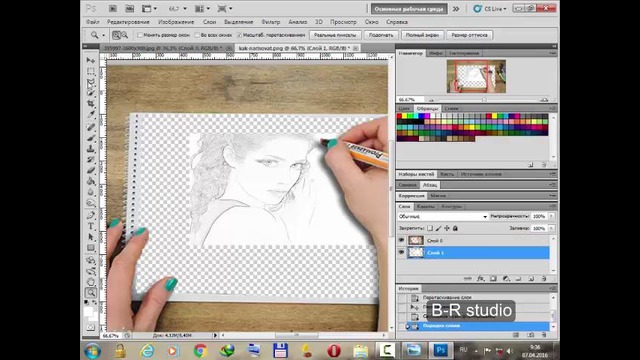Click the 'Реальные пикселы' button
The image size is (640, 360).
click(335, 35)
